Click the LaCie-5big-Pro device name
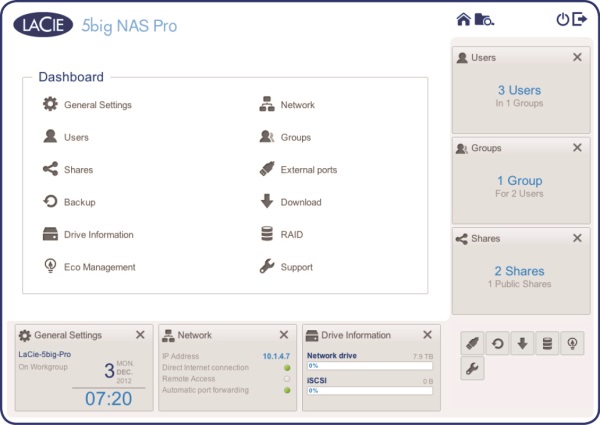Viewport: 600px width, 425px height. click(x=45, y=355)
